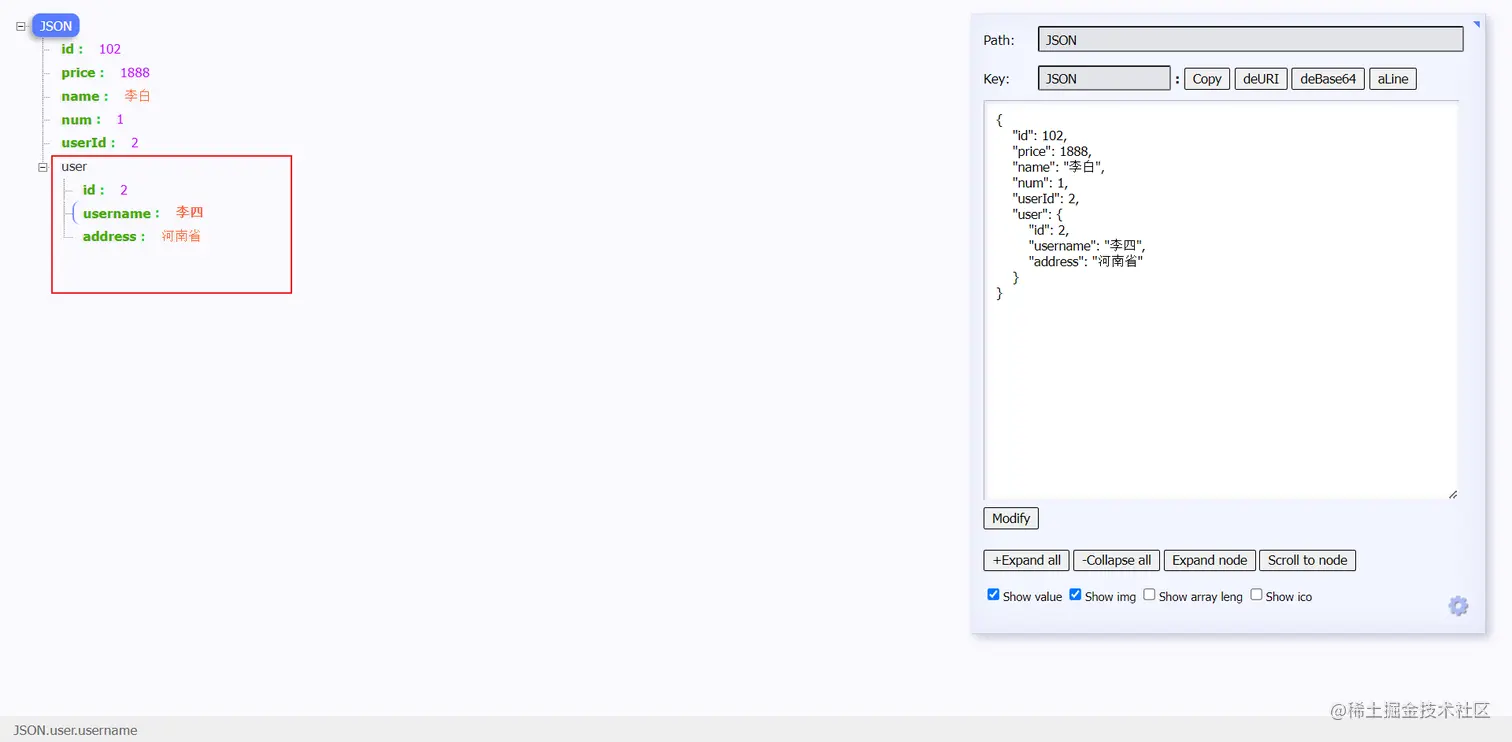Focus the Path input field
The image size is (1512, 742).
click(1250, 40)
